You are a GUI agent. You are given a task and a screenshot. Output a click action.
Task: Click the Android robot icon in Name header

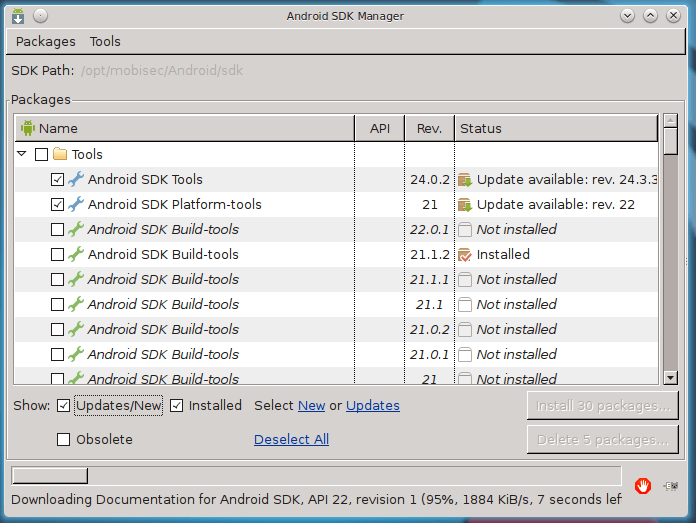28,128
